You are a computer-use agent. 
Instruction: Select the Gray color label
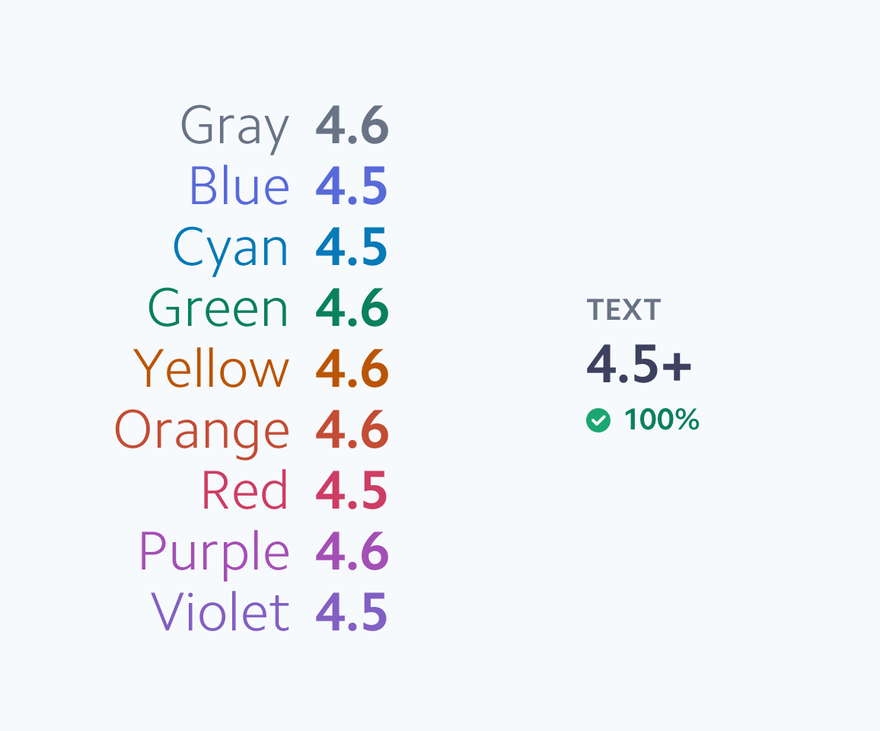click(x=235, y=128)
